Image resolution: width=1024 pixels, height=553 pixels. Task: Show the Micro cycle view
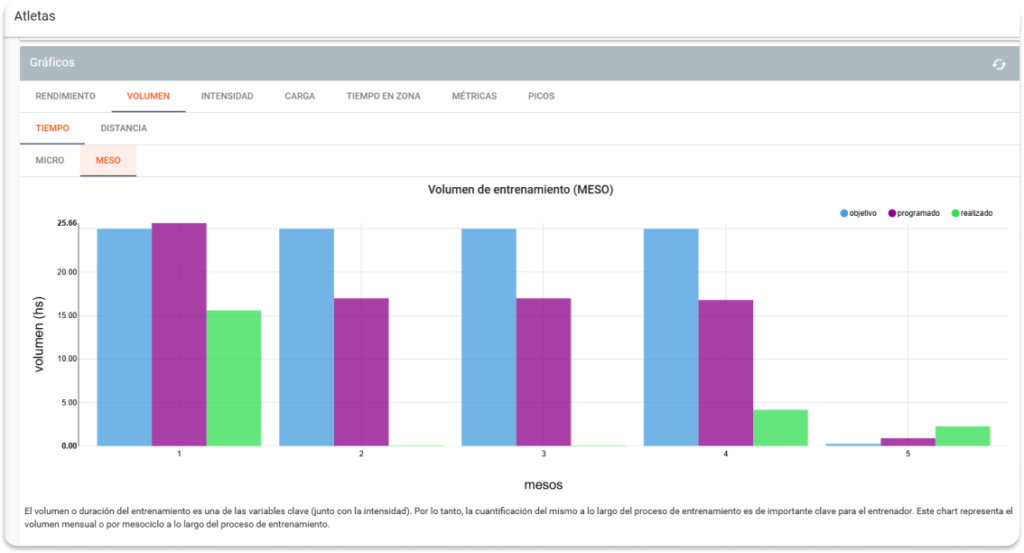50,161
